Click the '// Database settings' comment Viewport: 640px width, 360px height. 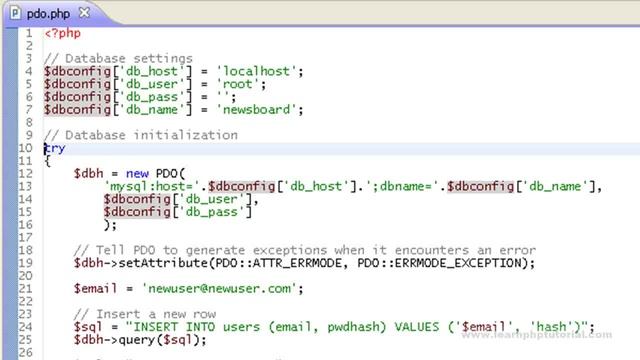(118, 58)
